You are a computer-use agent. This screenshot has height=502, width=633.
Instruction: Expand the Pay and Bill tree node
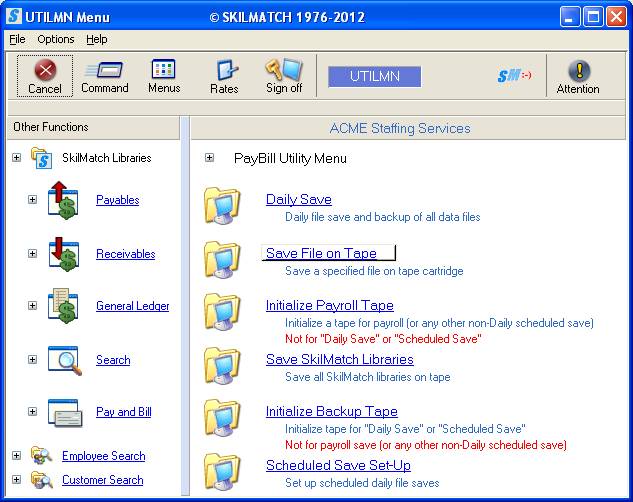[32, 411]
